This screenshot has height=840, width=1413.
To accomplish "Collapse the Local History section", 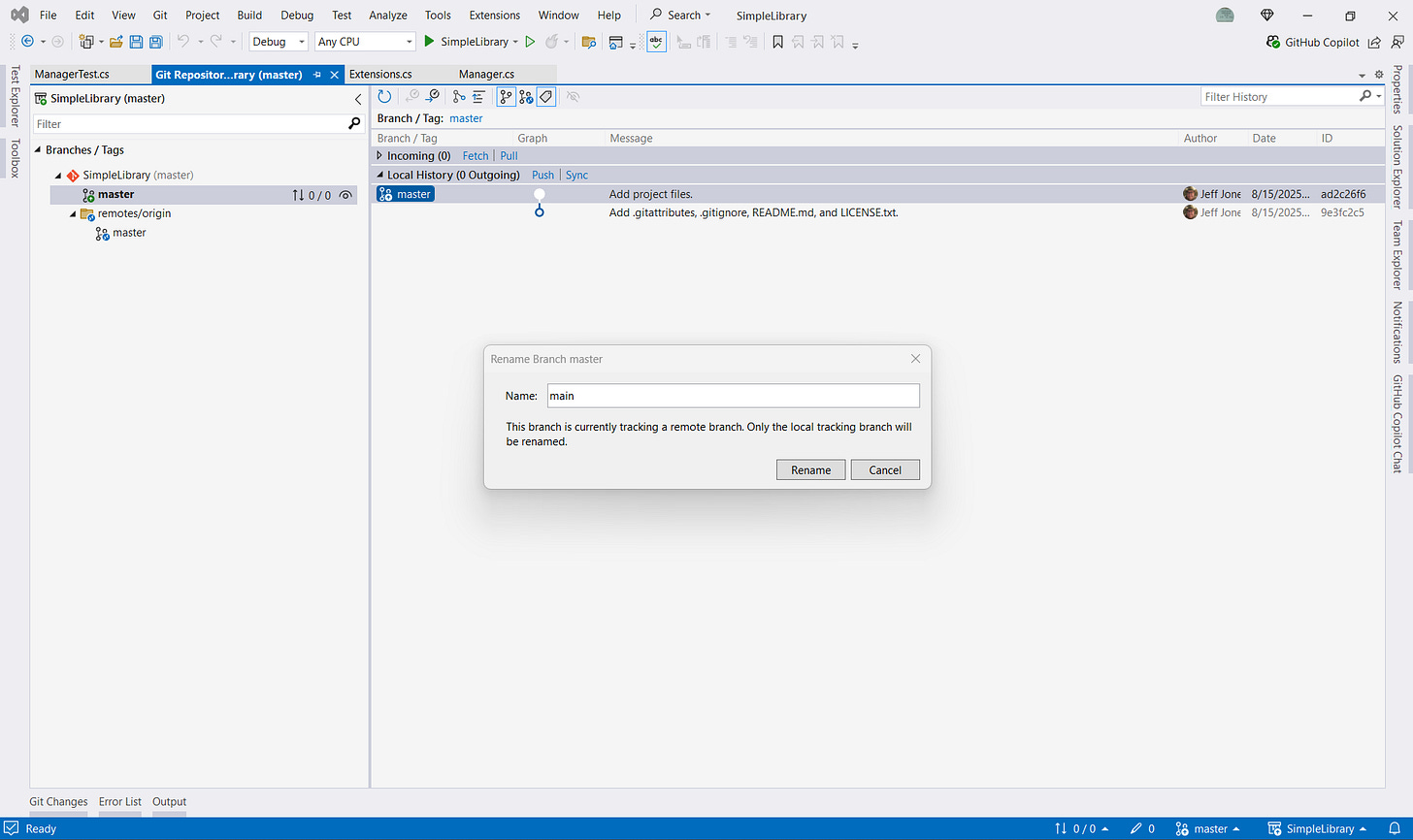I will coord(379,175).
